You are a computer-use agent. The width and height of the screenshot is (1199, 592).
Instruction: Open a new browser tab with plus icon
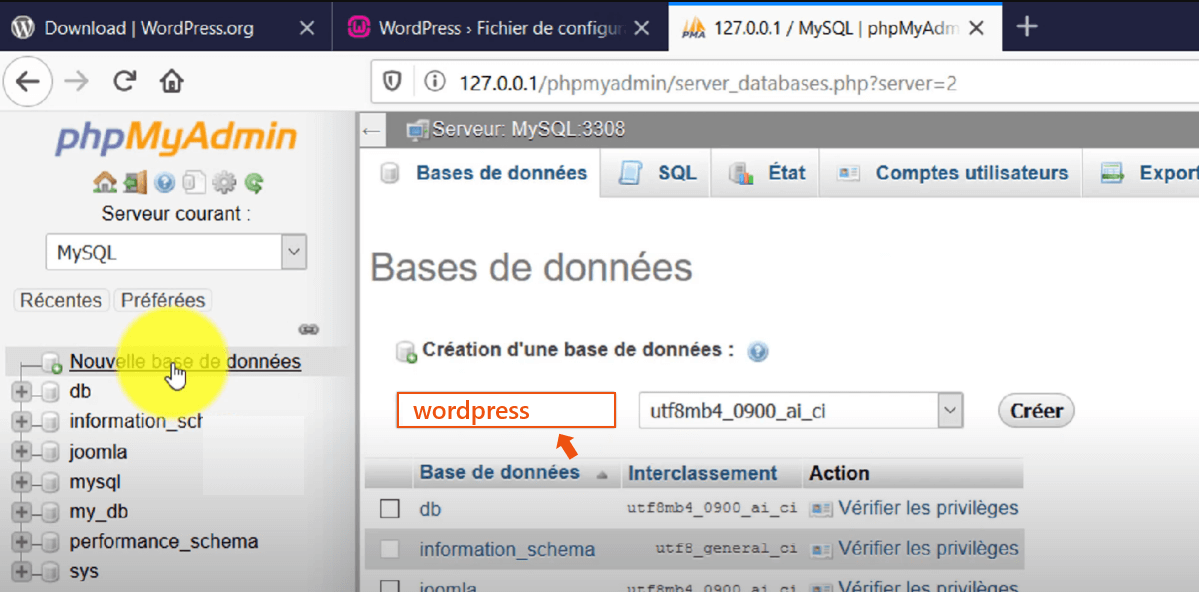point(1027,28)
